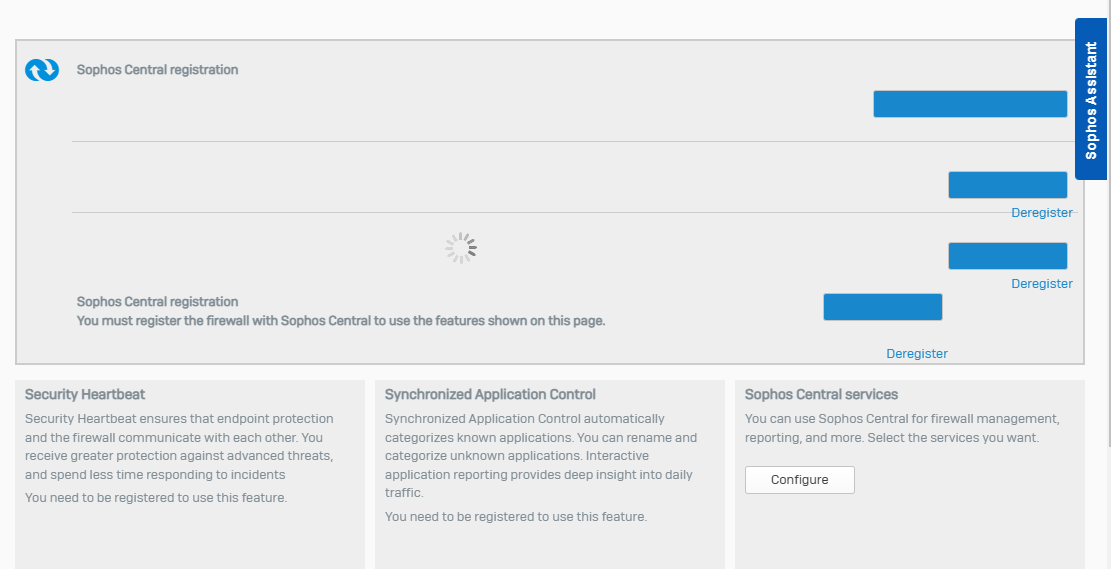Click the blue button in the loading spinner row
1111x569 pixels.
pyautogui.click(x=1008, y=256)
